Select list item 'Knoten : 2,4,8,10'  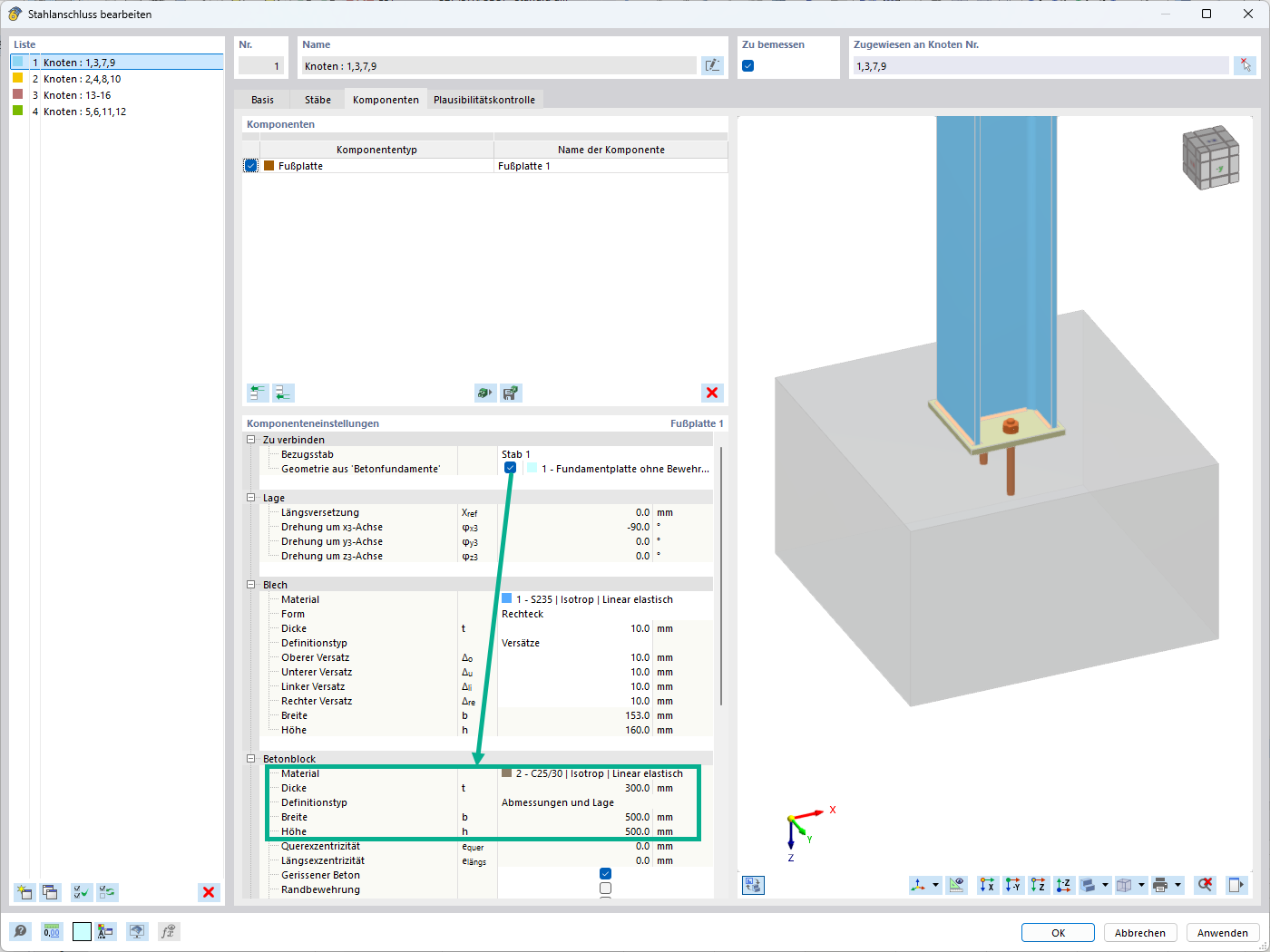[116, 79]
